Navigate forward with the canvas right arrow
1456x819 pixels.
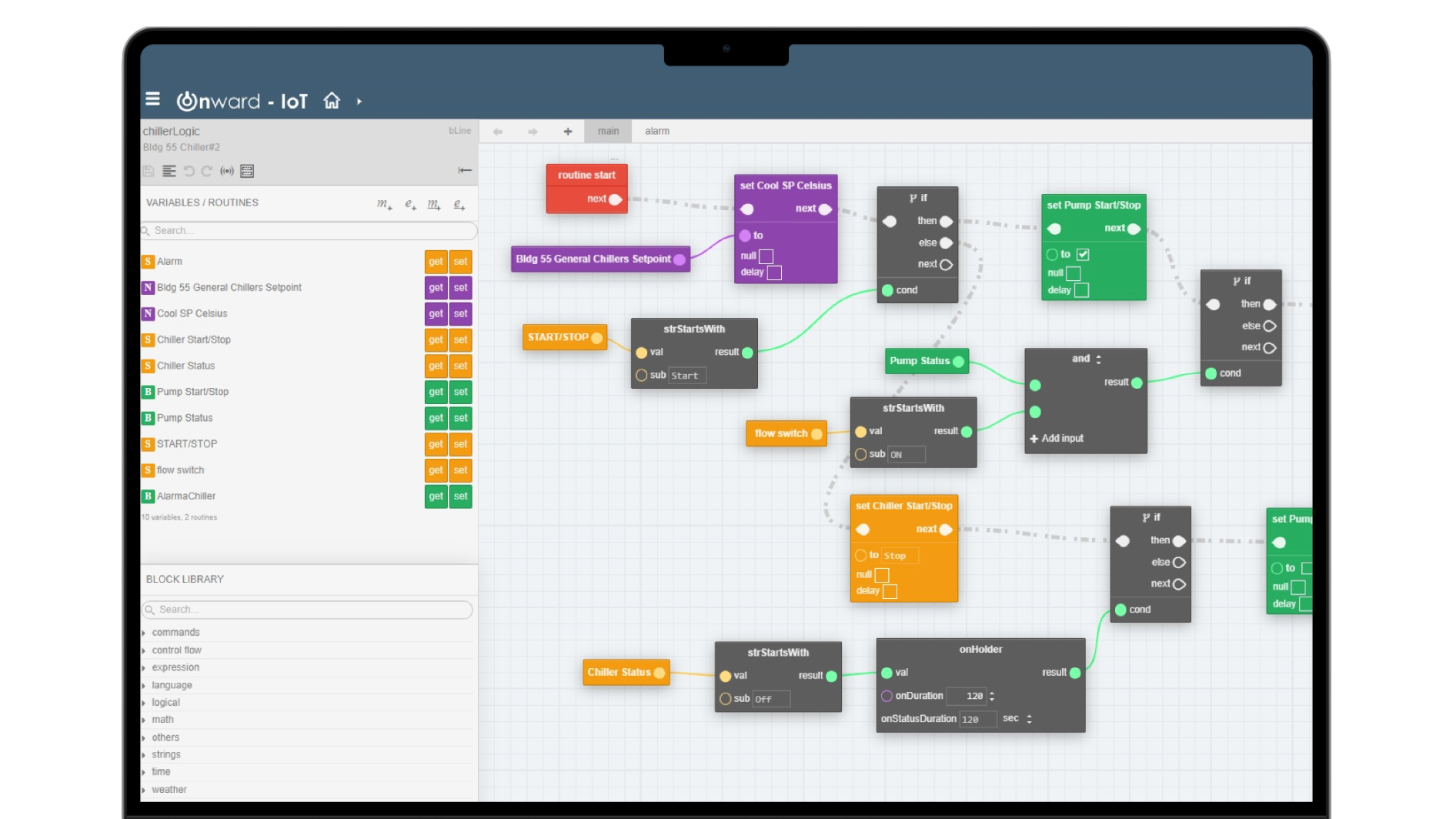point(533,132)
